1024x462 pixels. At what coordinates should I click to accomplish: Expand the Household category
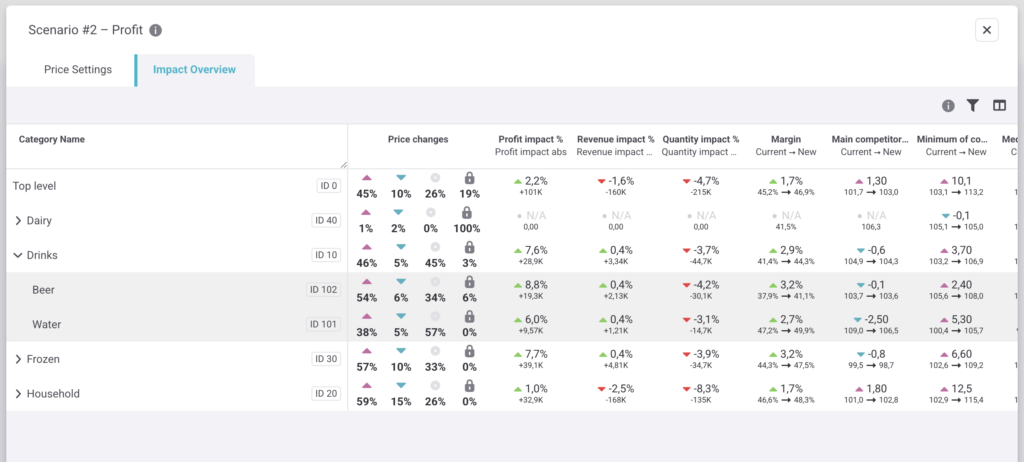click(x=18, y=394)
